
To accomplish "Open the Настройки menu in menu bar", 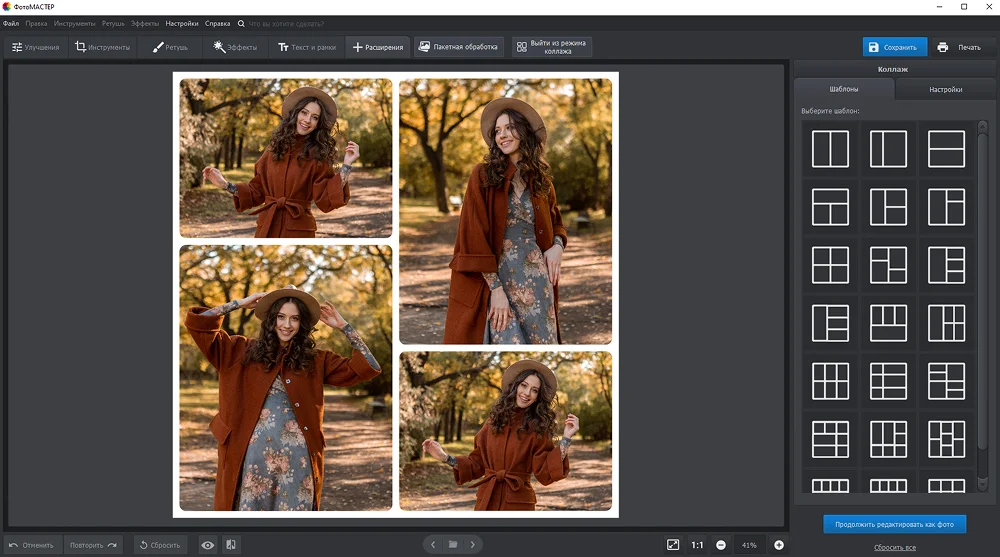I will click(x=182, y=24).
